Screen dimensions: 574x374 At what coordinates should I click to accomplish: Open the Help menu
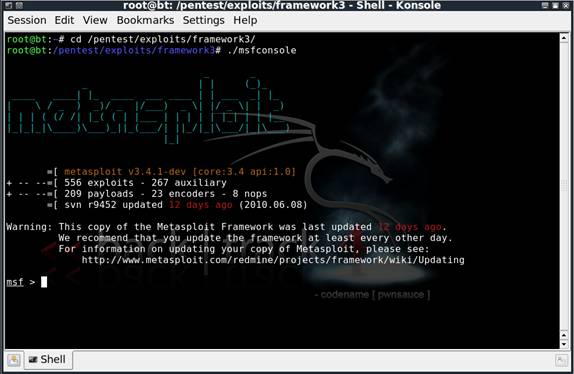245,20
